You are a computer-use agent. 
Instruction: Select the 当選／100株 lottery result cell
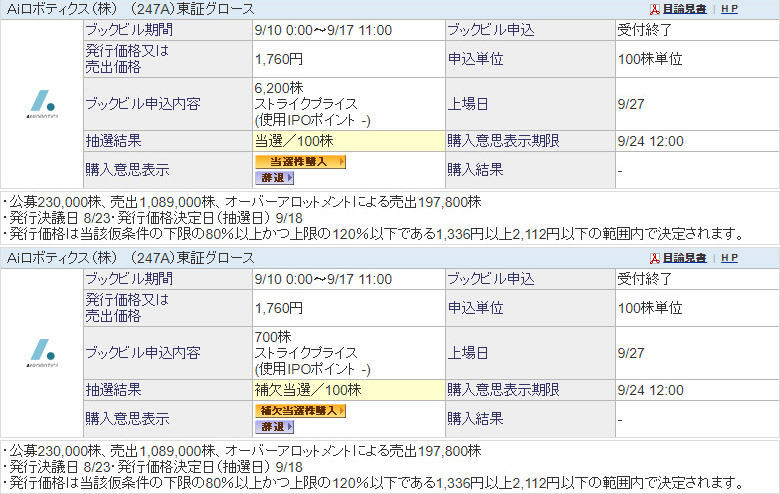pyautogui.click(x=349, y=141)
